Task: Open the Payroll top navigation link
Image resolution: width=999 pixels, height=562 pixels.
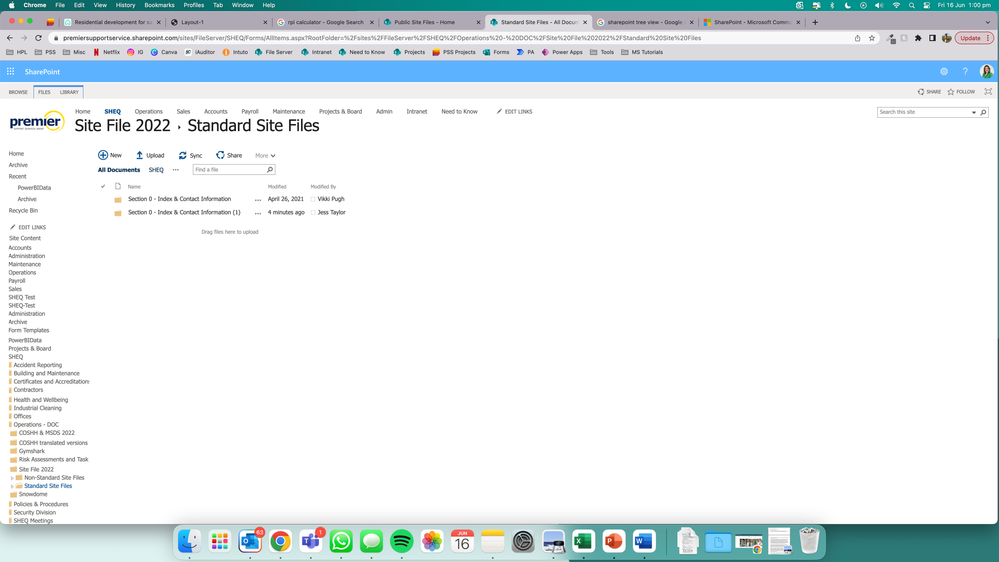Action: 250,112
